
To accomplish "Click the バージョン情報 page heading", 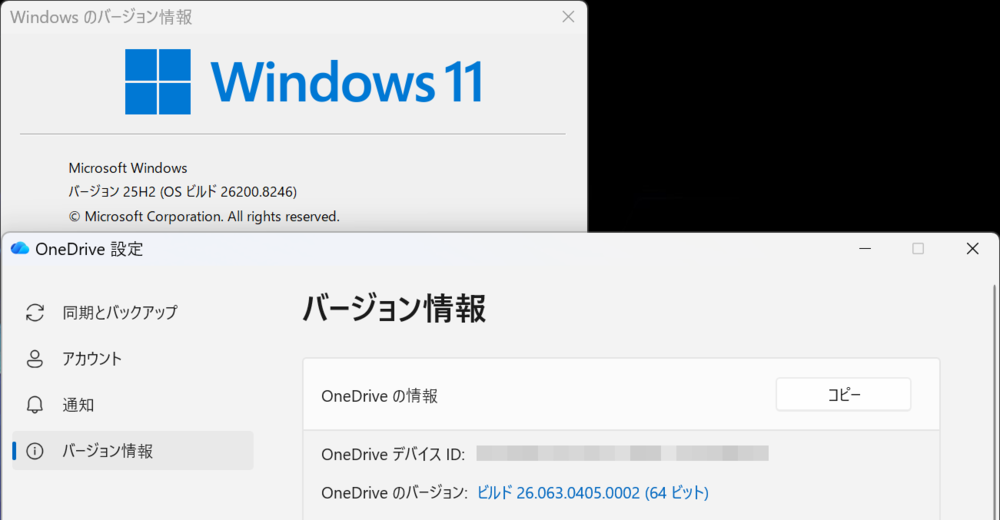I will pos(393,309).
